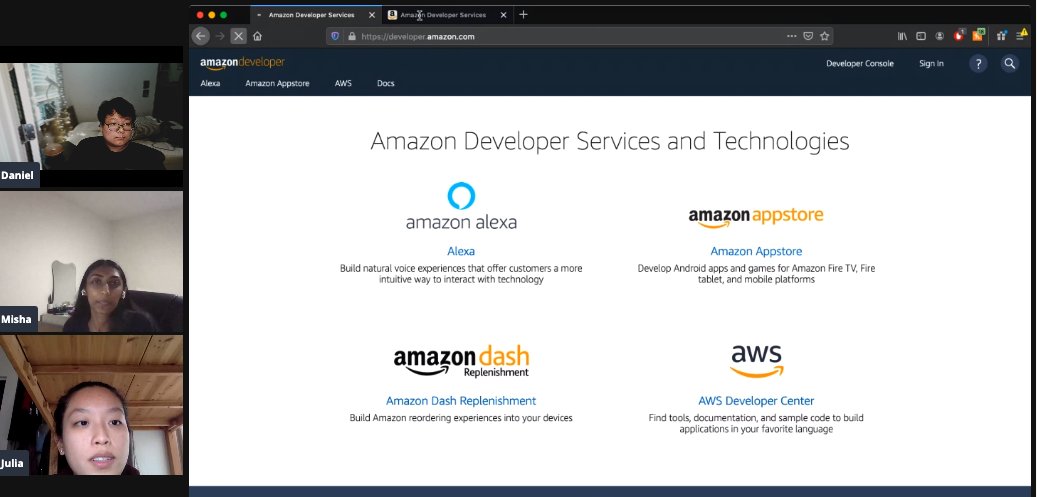
Task: Click the amazon appstore logo
Action: pos(756,217)
